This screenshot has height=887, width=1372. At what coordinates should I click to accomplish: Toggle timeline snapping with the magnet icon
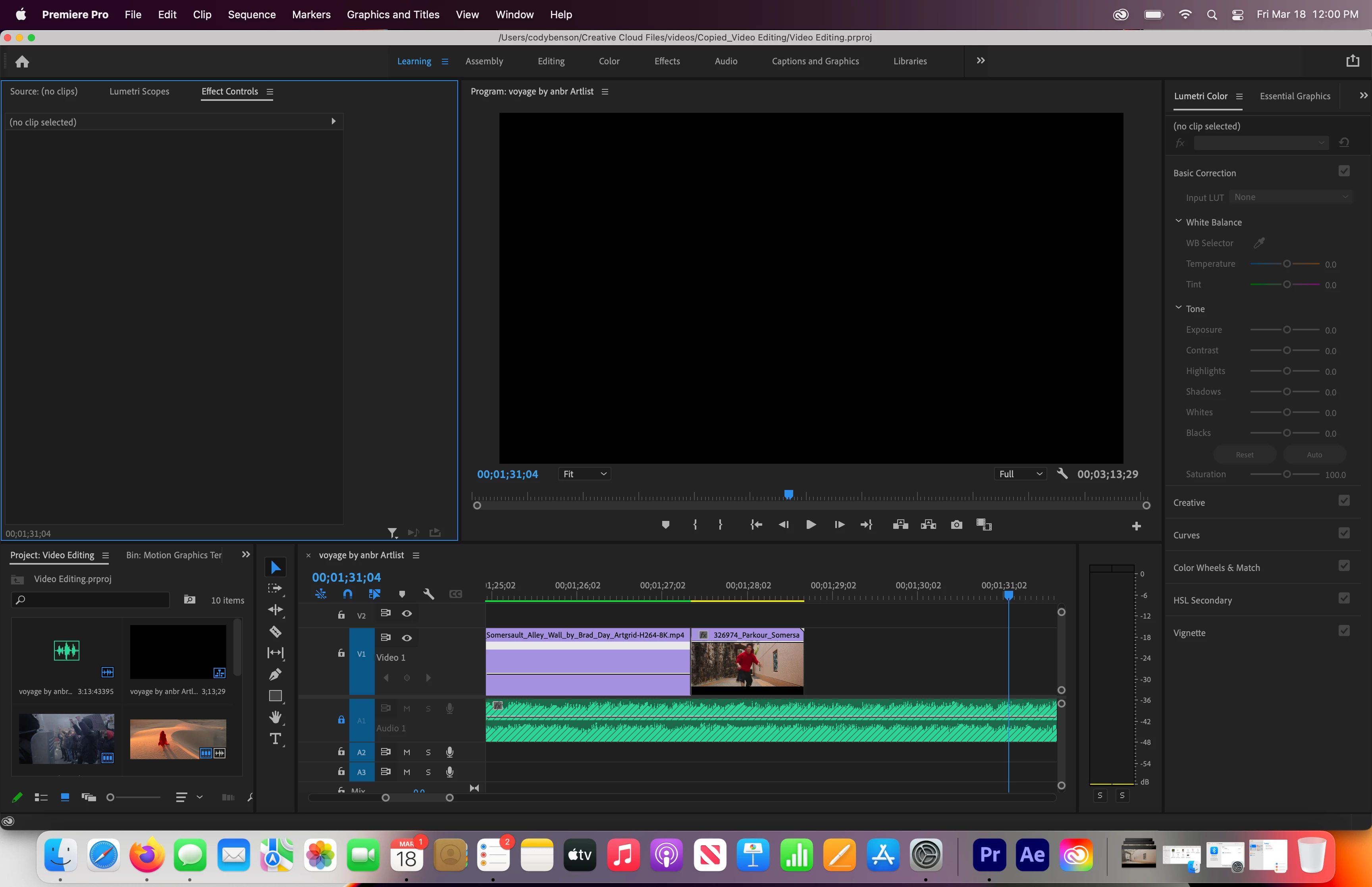348,594
